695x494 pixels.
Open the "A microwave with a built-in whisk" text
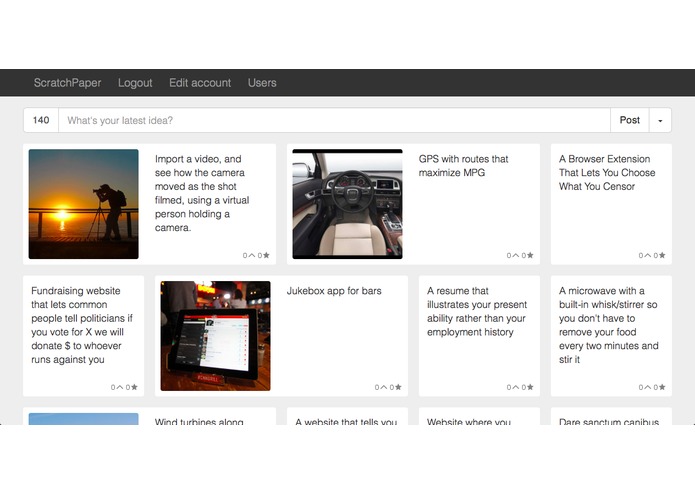click(609, 325)
